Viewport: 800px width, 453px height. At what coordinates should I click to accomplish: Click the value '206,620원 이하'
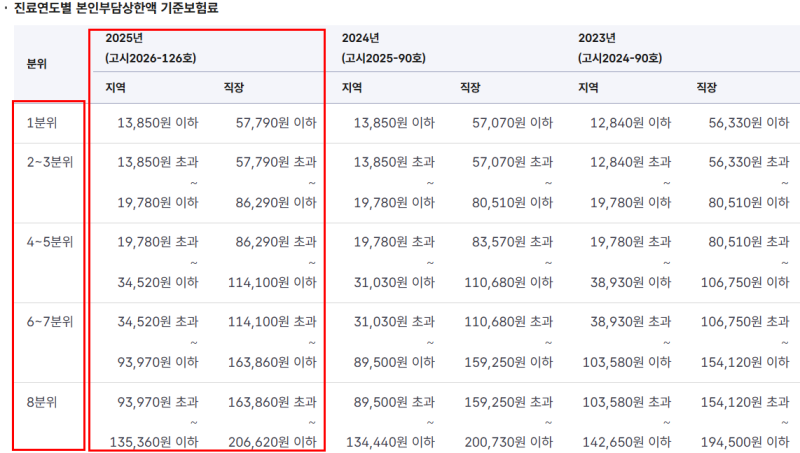coord(272,442)
